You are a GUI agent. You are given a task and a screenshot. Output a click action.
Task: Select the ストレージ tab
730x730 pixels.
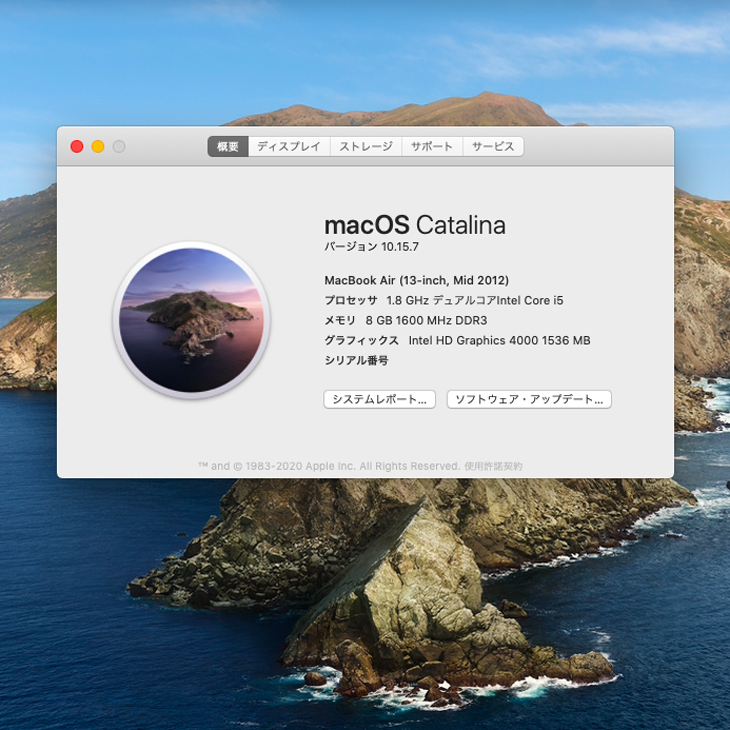tap(366, 147)
